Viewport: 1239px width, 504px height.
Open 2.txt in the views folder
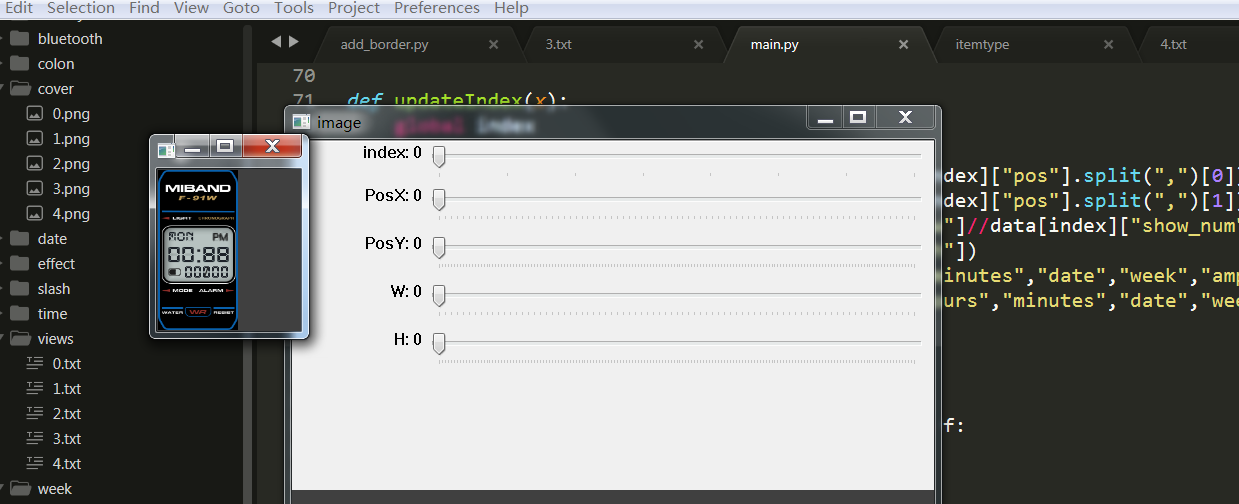pyautogui.click(x=67, y=414)
